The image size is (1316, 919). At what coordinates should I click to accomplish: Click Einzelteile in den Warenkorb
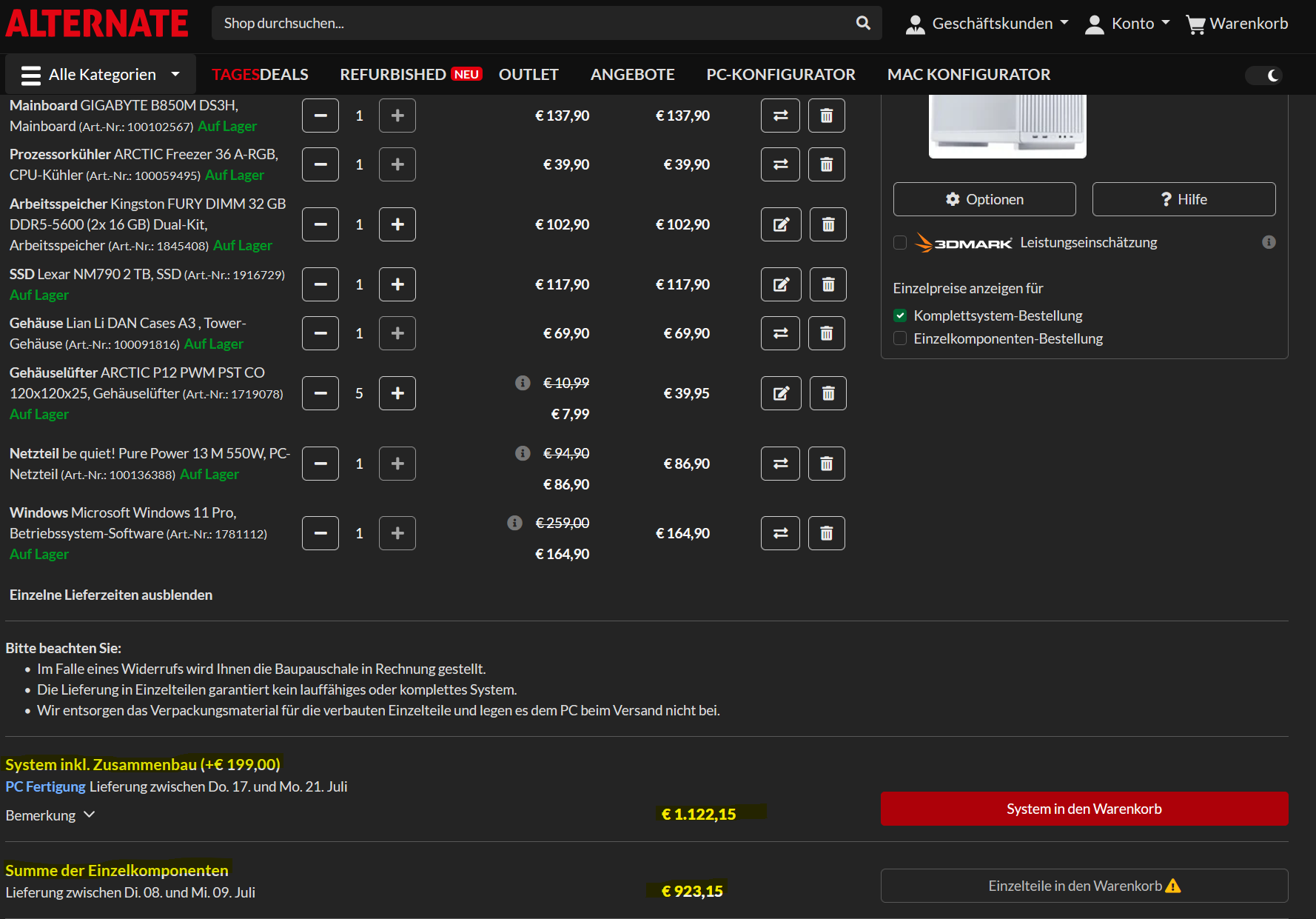(x=1084, y=886)
